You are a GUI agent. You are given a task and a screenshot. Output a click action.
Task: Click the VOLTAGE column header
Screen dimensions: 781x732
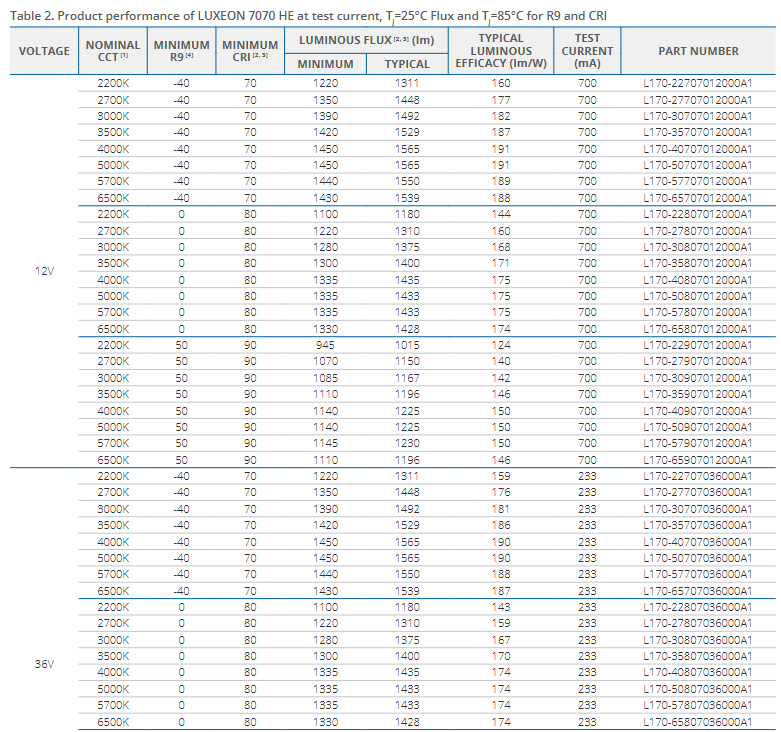[44, 51]
